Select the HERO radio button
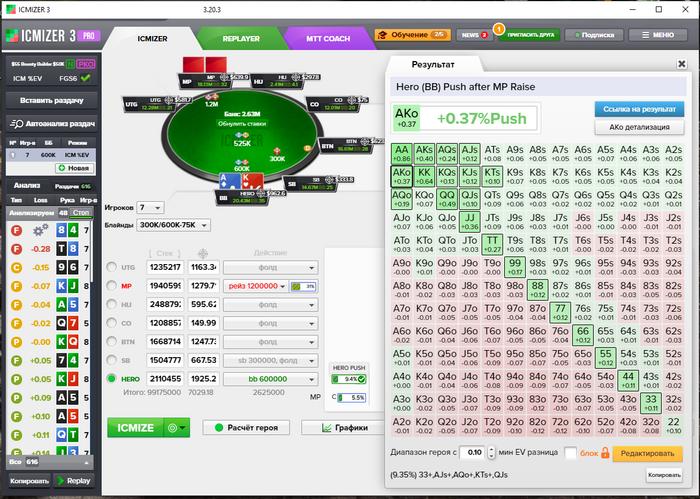Image resolution: width=700 pixels, height=499 pixels. pos(111,378)
